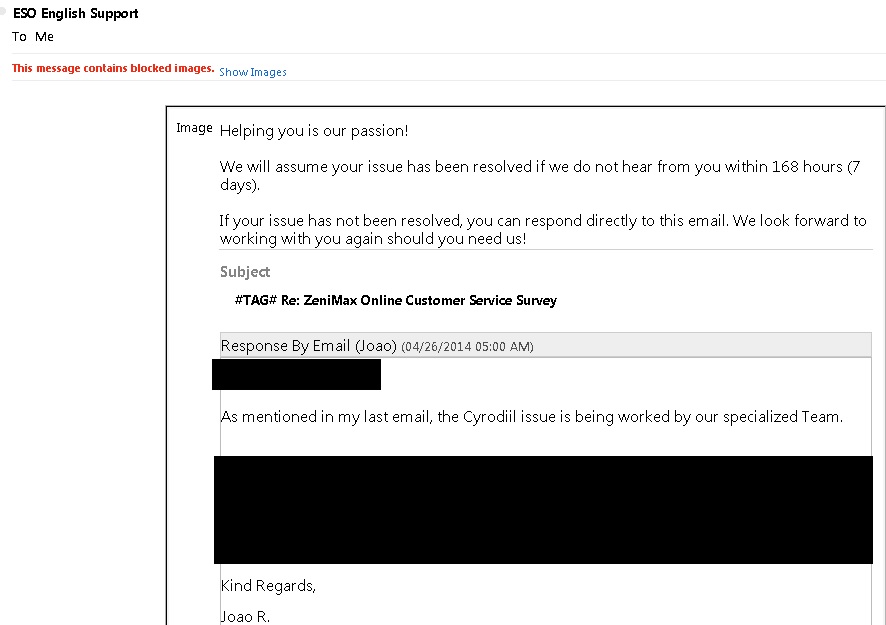The width and height of the screenshot is (886, 625).
Task: Click the recipient name Me
Action: pos(44,37)
